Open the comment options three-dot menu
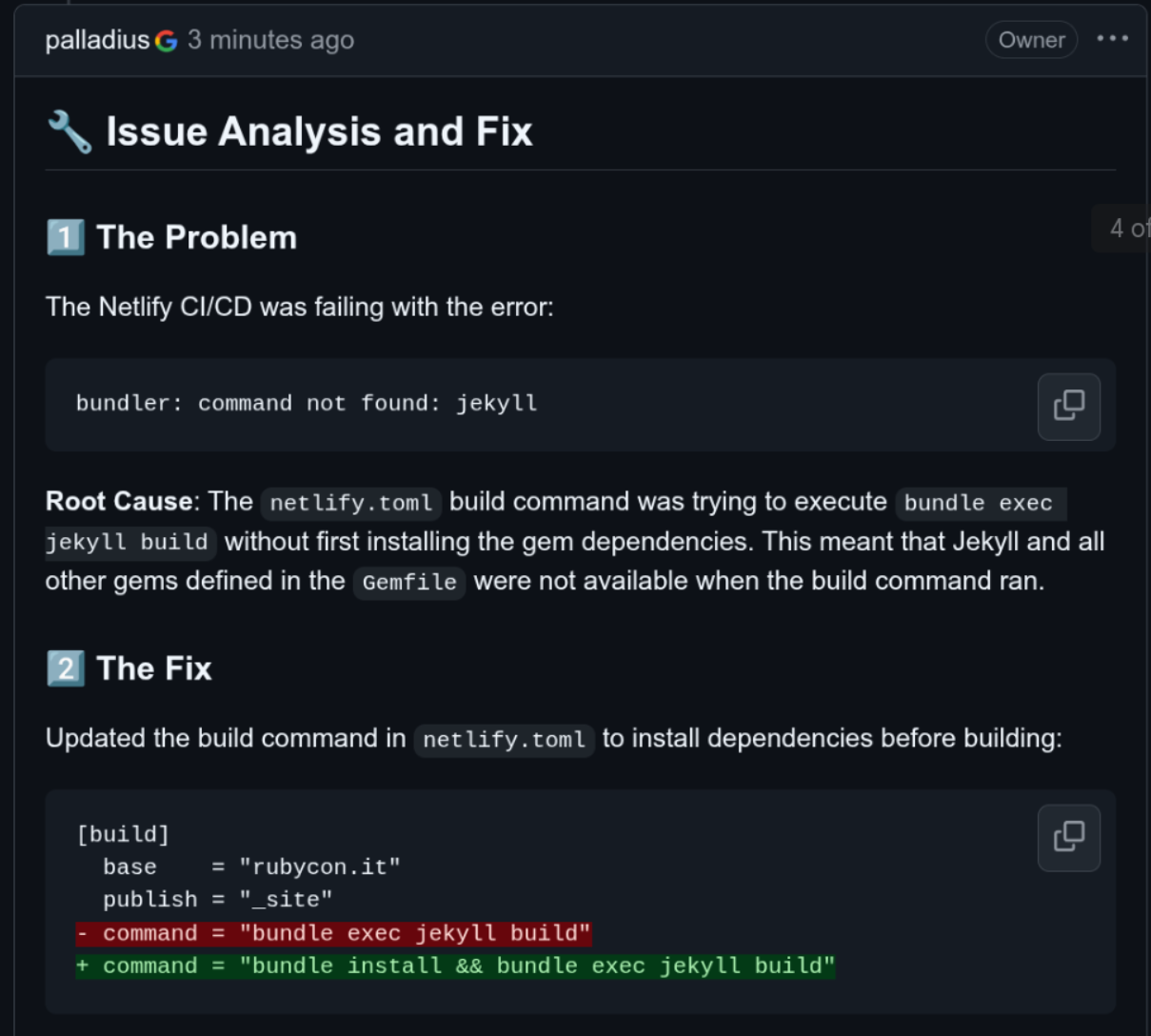The height and width of the screenshot is (1036, 1151). click(1112, 39)
